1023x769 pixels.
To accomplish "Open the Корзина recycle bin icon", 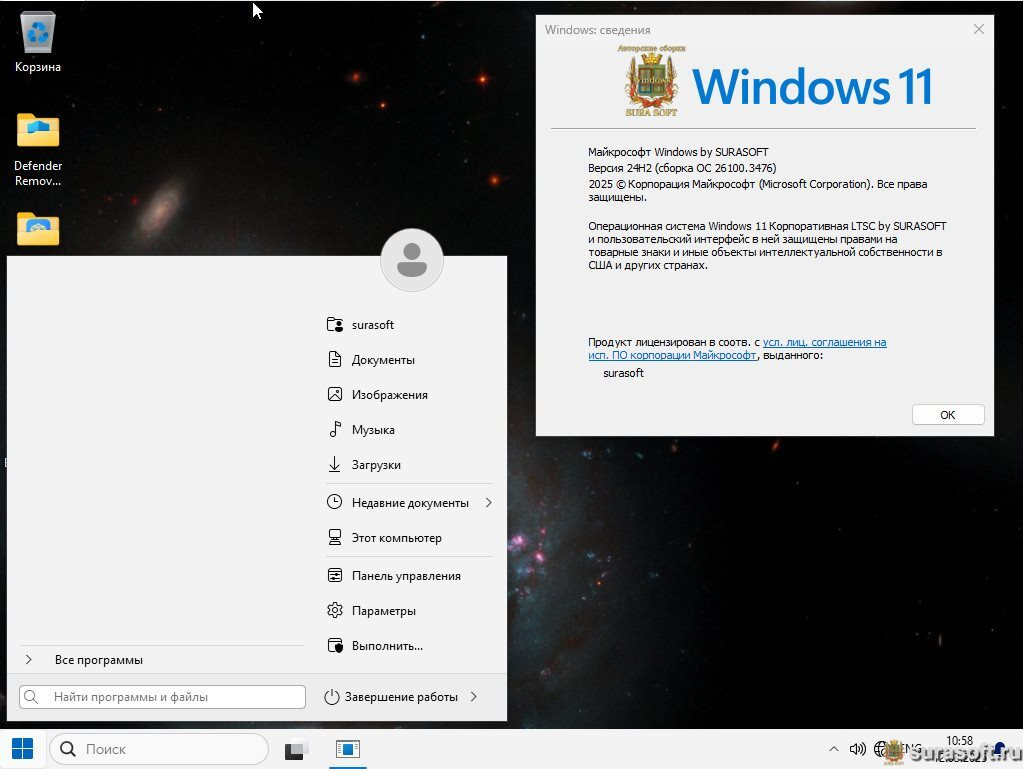I will [38, 42].
